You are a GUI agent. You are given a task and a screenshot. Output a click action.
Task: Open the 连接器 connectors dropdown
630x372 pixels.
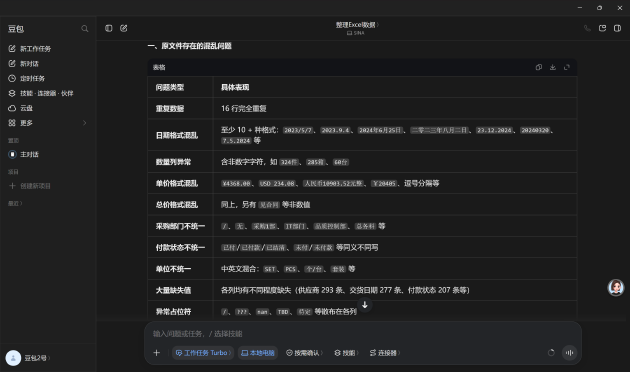coord(385,353)
